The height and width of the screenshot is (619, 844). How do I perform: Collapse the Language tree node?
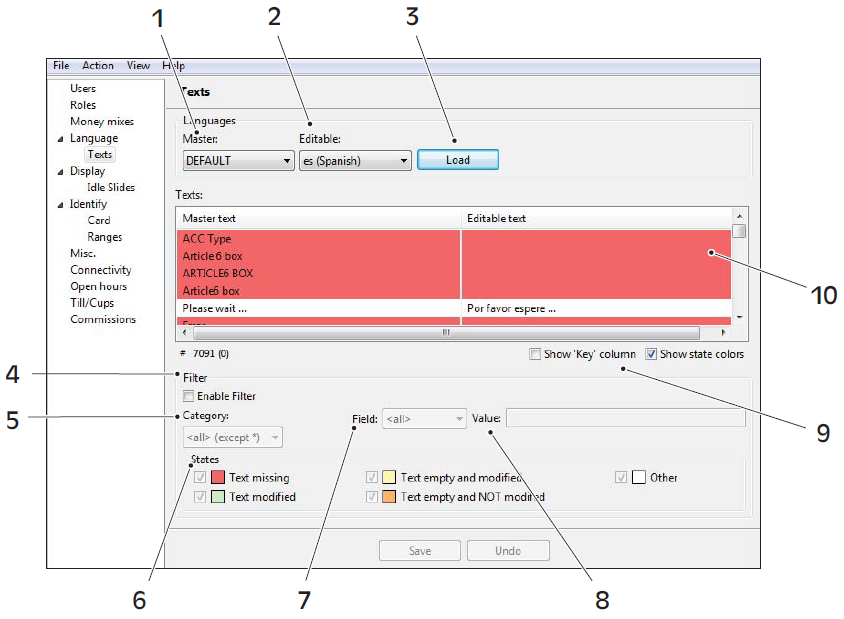60,139
